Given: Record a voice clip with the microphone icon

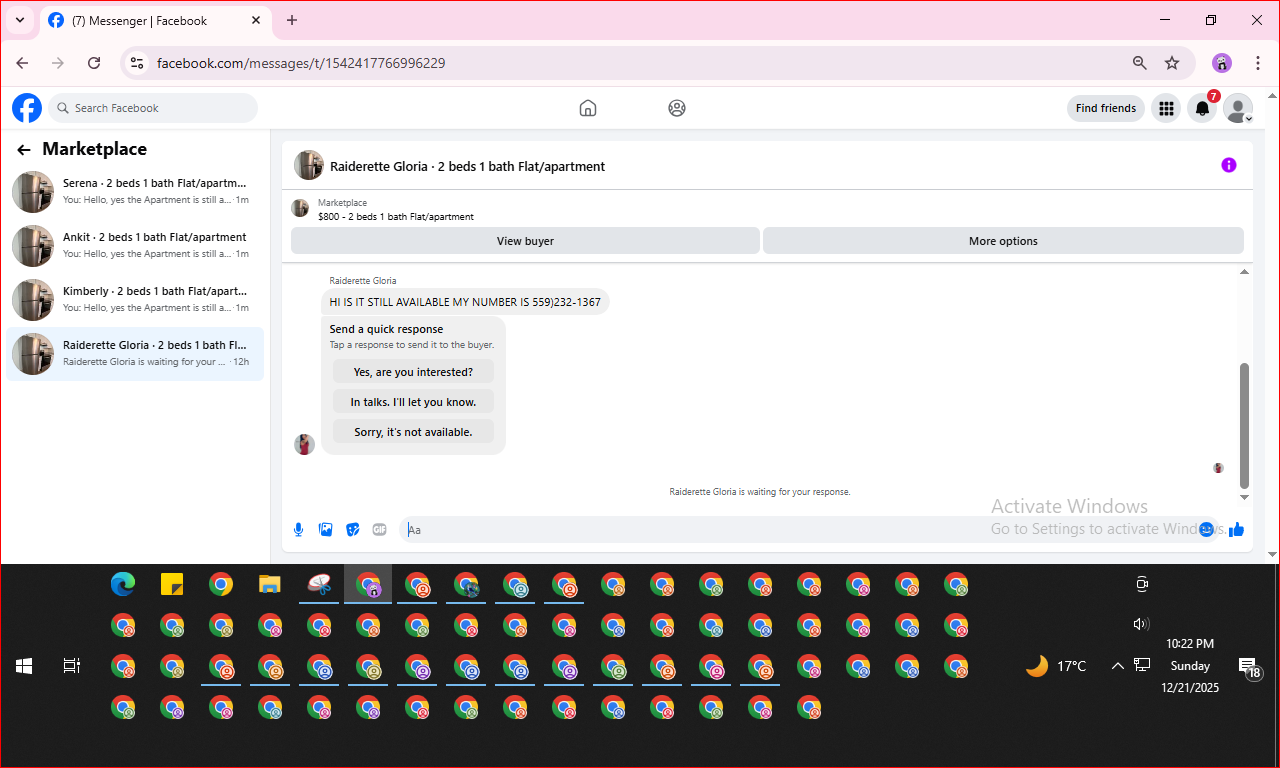Looking at the screenshot, I should point(298,529).
